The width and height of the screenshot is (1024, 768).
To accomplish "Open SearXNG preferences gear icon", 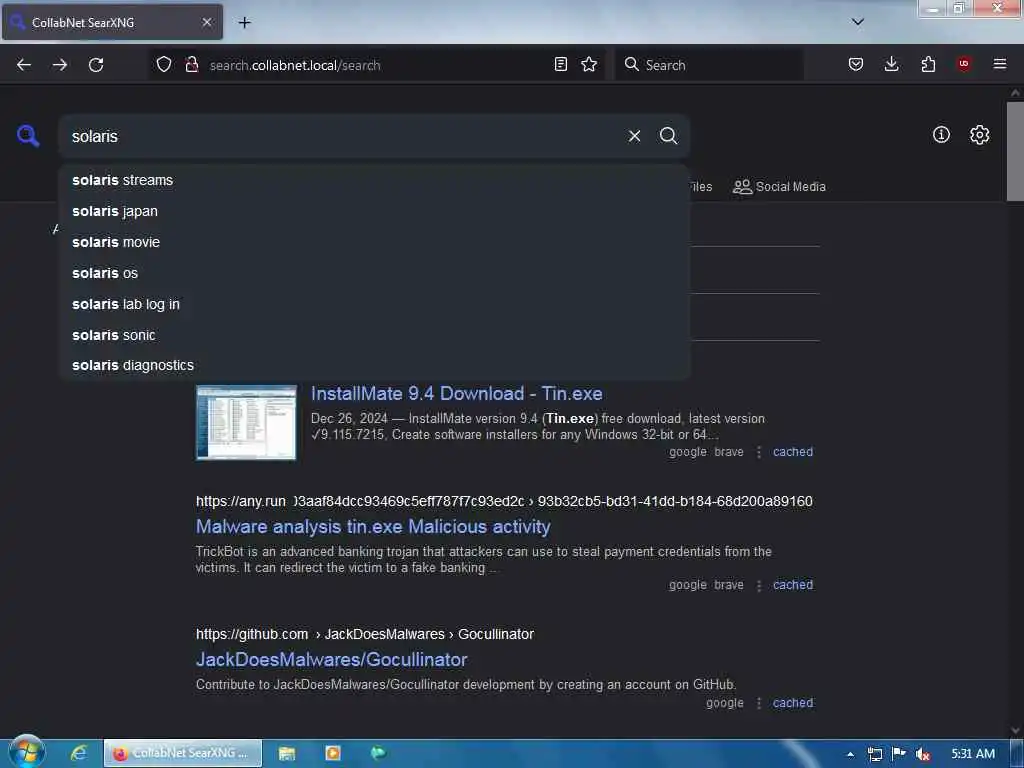I will 979,135.
